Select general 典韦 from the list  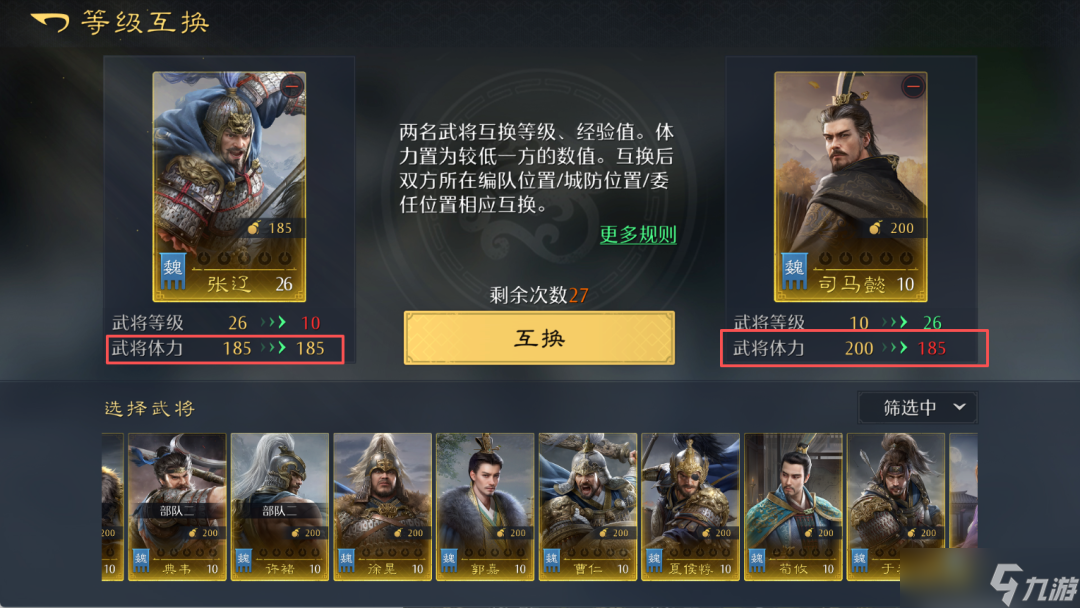pyautogui.click(x=177, y=507)
